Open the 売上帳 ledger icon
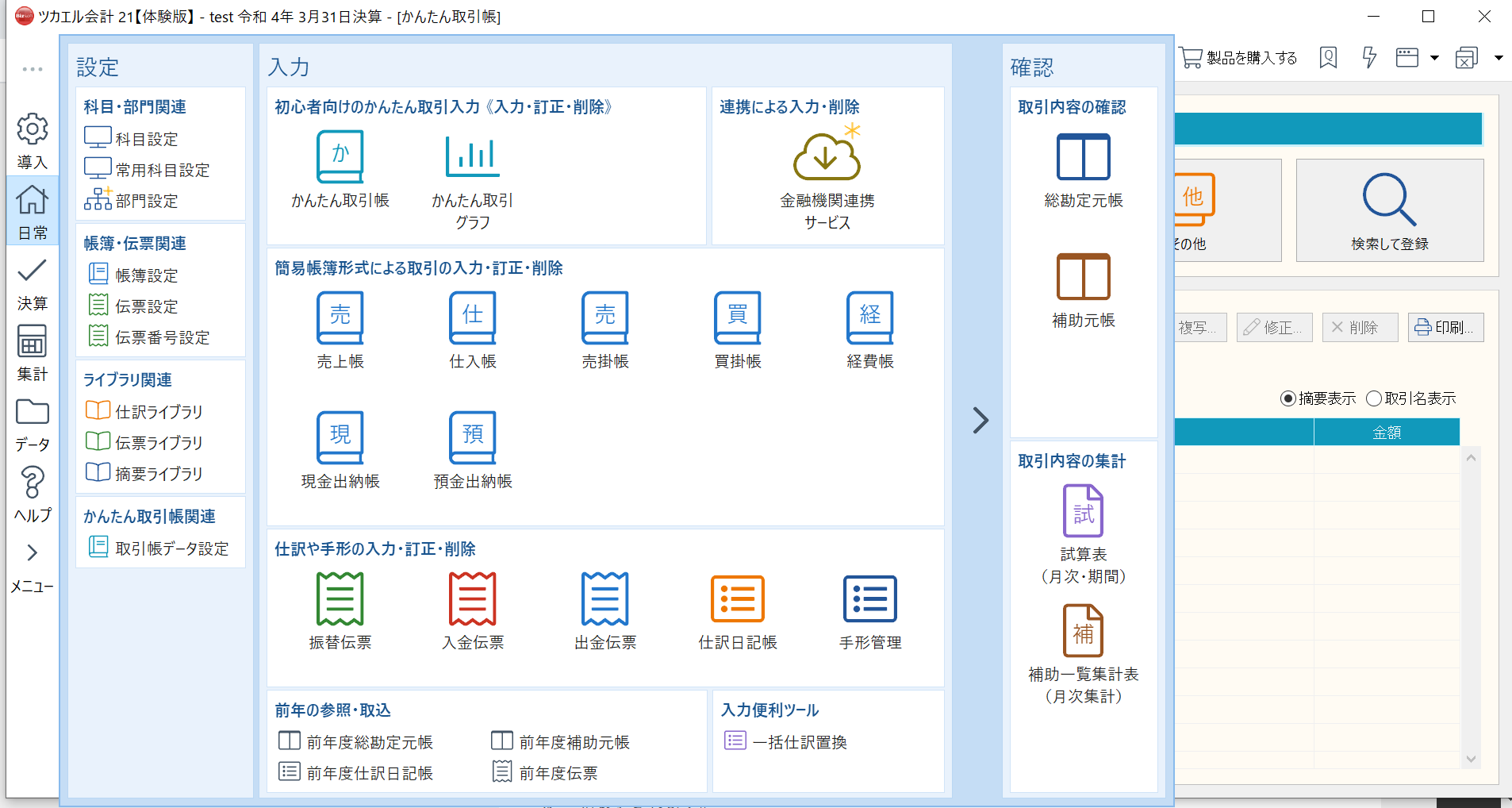The width and height of the screenshot is (1512, 808). [340, 317]
